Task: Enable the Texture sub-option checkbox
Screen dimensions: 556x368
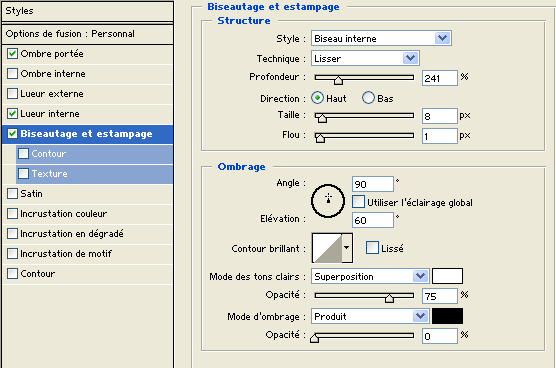Action: tap(23, 174)
